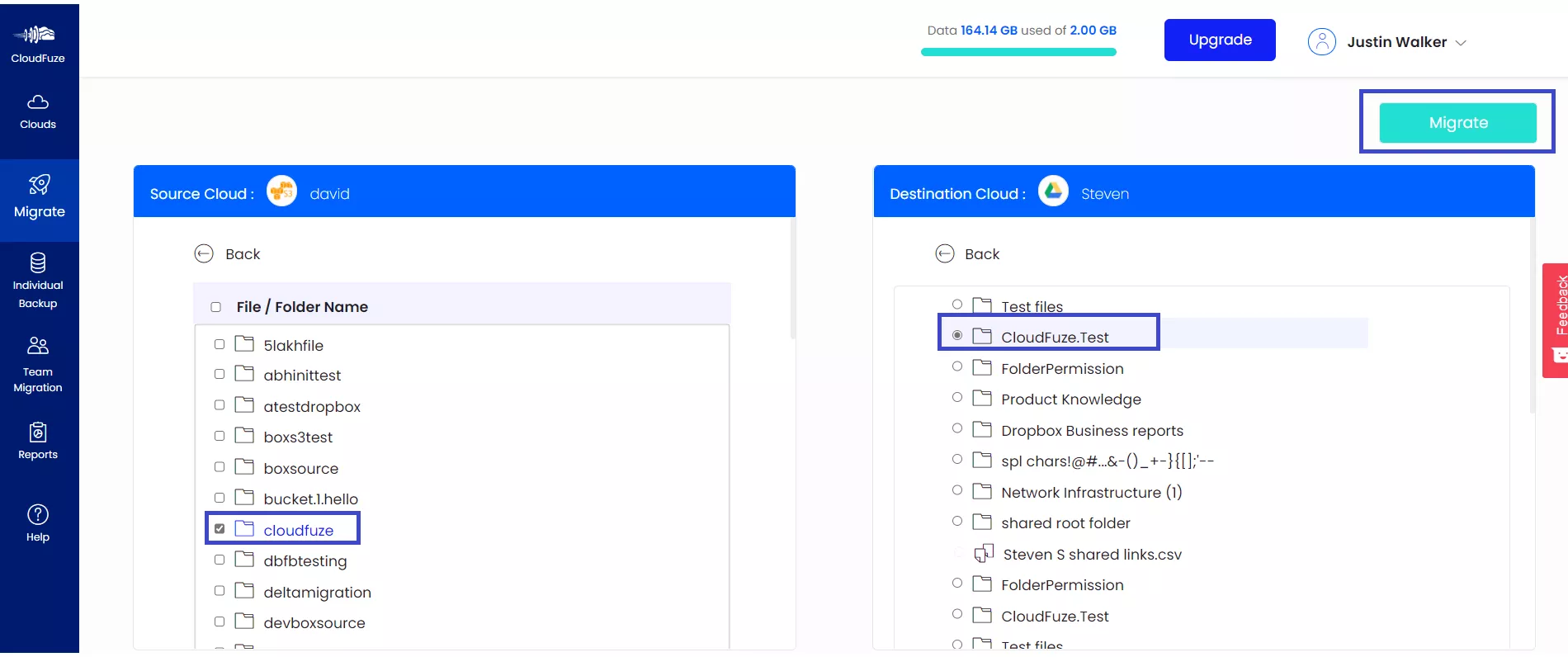Click the user profile avatar icon
The width and height of the screenshot is (1568, 657).
click(x=1321, y=41)
